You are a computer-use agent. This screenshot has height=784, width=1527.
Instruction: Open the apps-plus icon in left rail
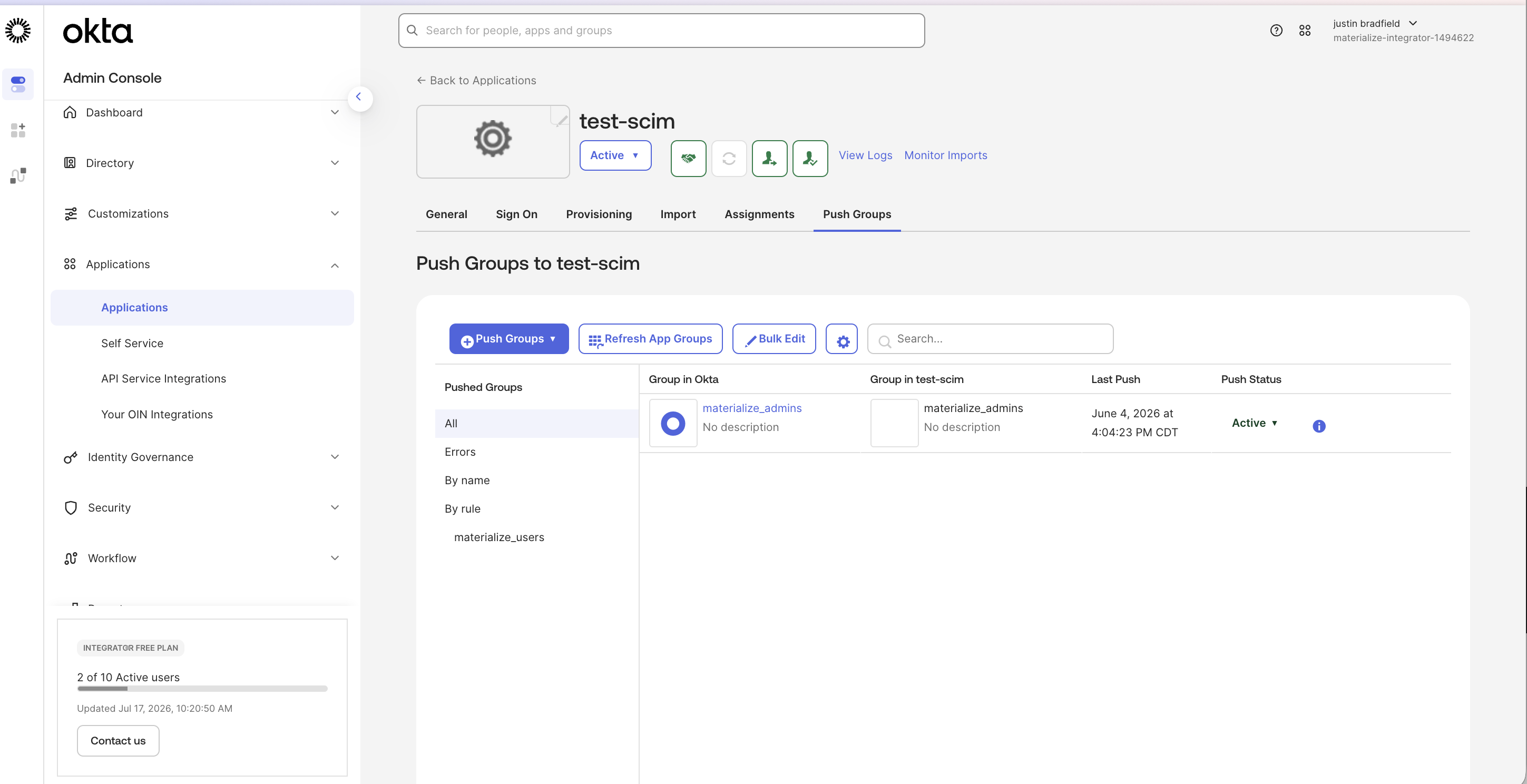pos(18,130)
